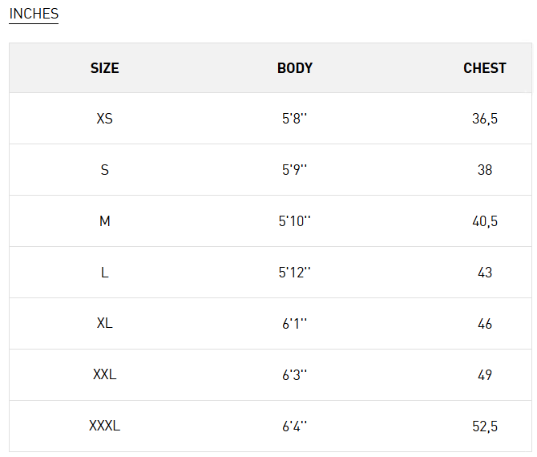
Task: Click the 43 chest measurement cell
Action: click(x=485, y=273)
